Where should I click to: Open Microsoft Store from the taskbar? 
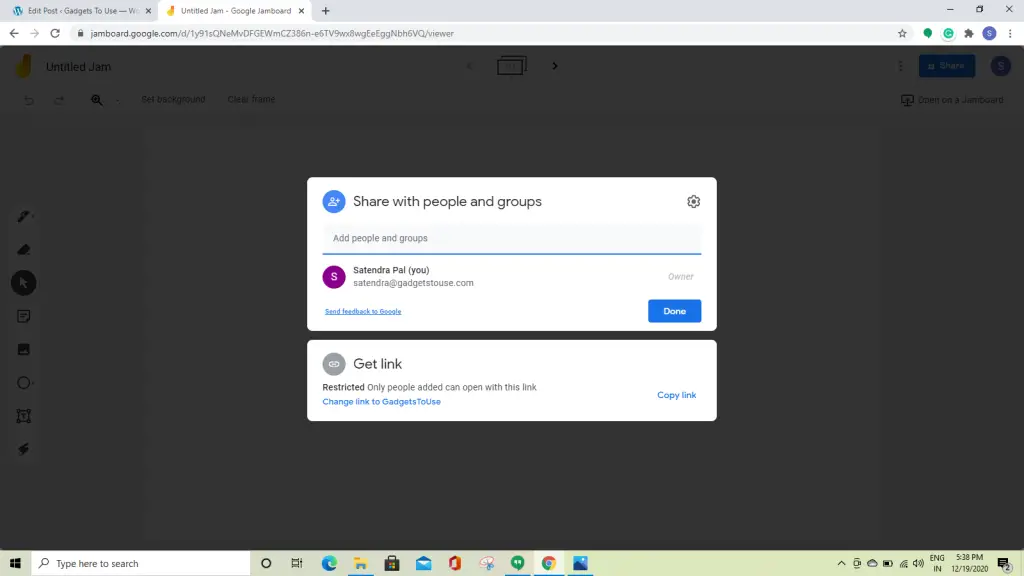392,563
